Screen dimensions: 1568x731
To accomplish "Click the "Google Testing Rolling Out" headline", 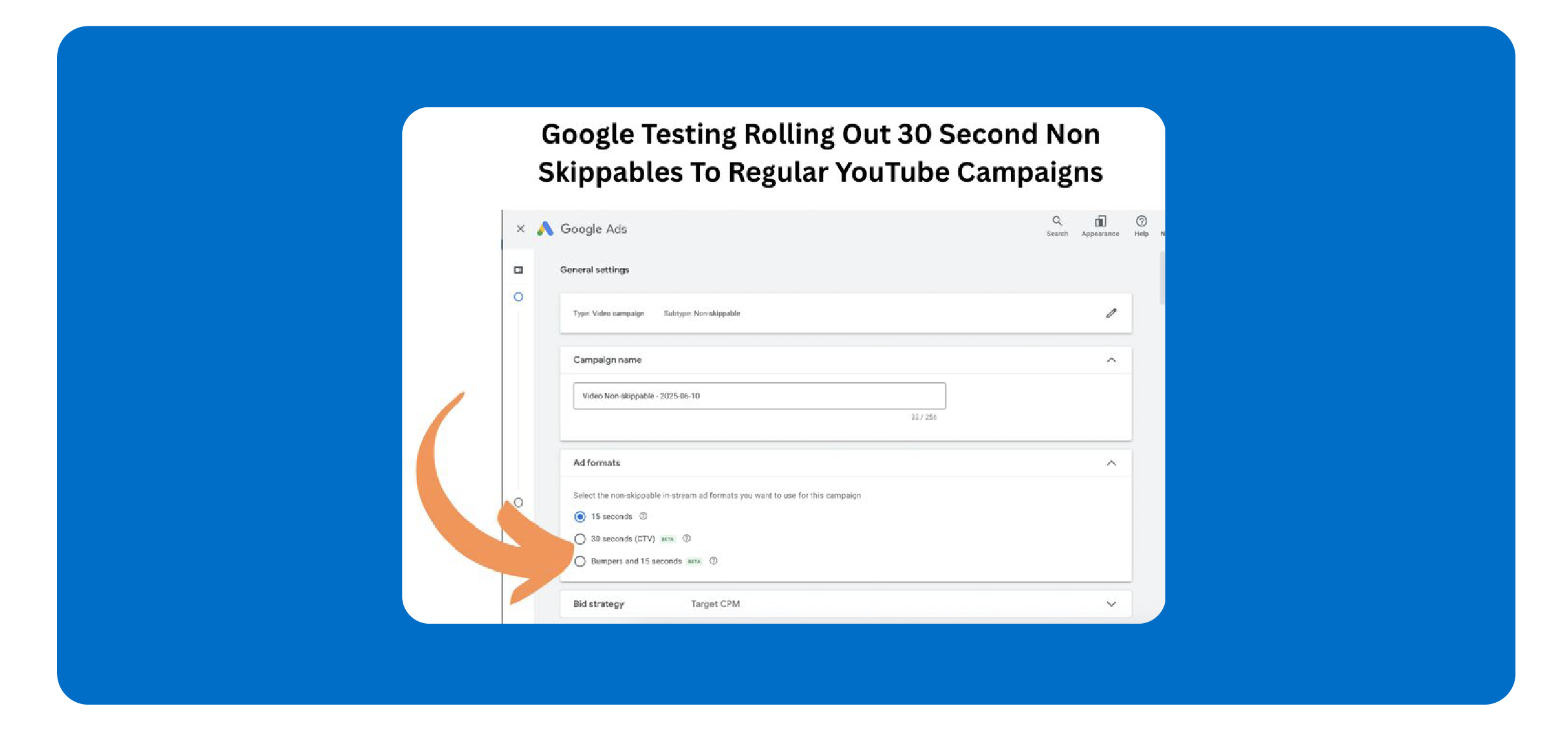I will click(820, 153).
